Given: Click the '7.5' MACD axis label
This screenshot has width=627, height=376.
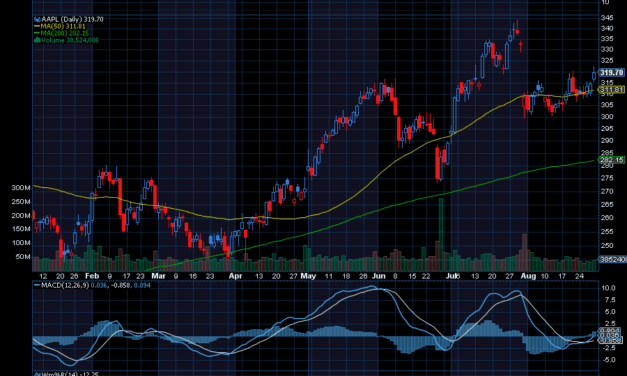Looking at the screenshot, I should coord(609,300).
